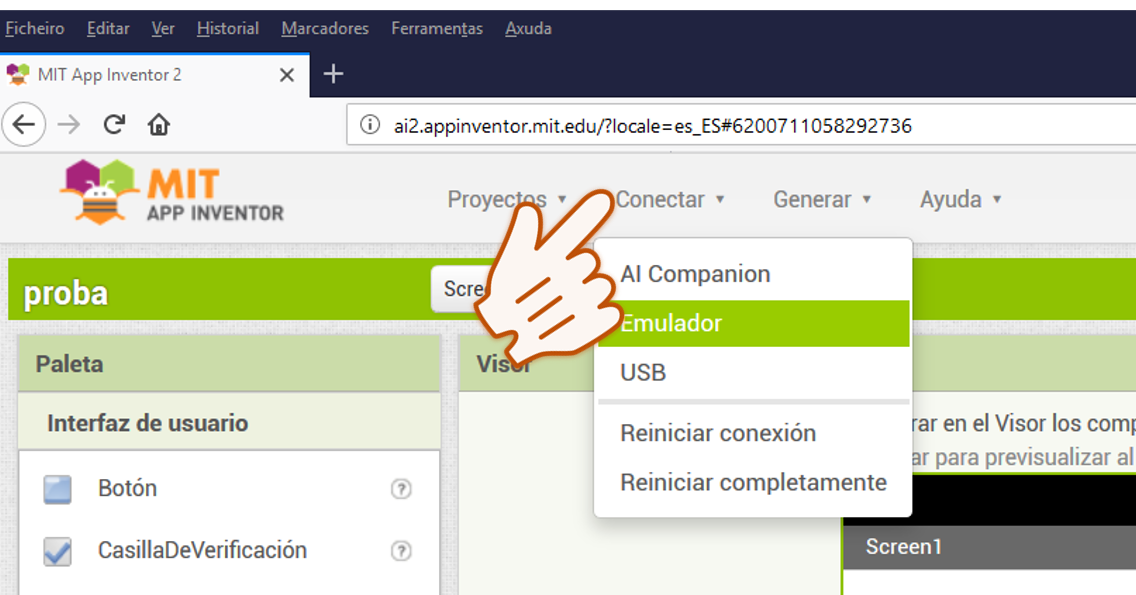Click the browser back arrow button
1136x595 pixels.
click(24, 125)
